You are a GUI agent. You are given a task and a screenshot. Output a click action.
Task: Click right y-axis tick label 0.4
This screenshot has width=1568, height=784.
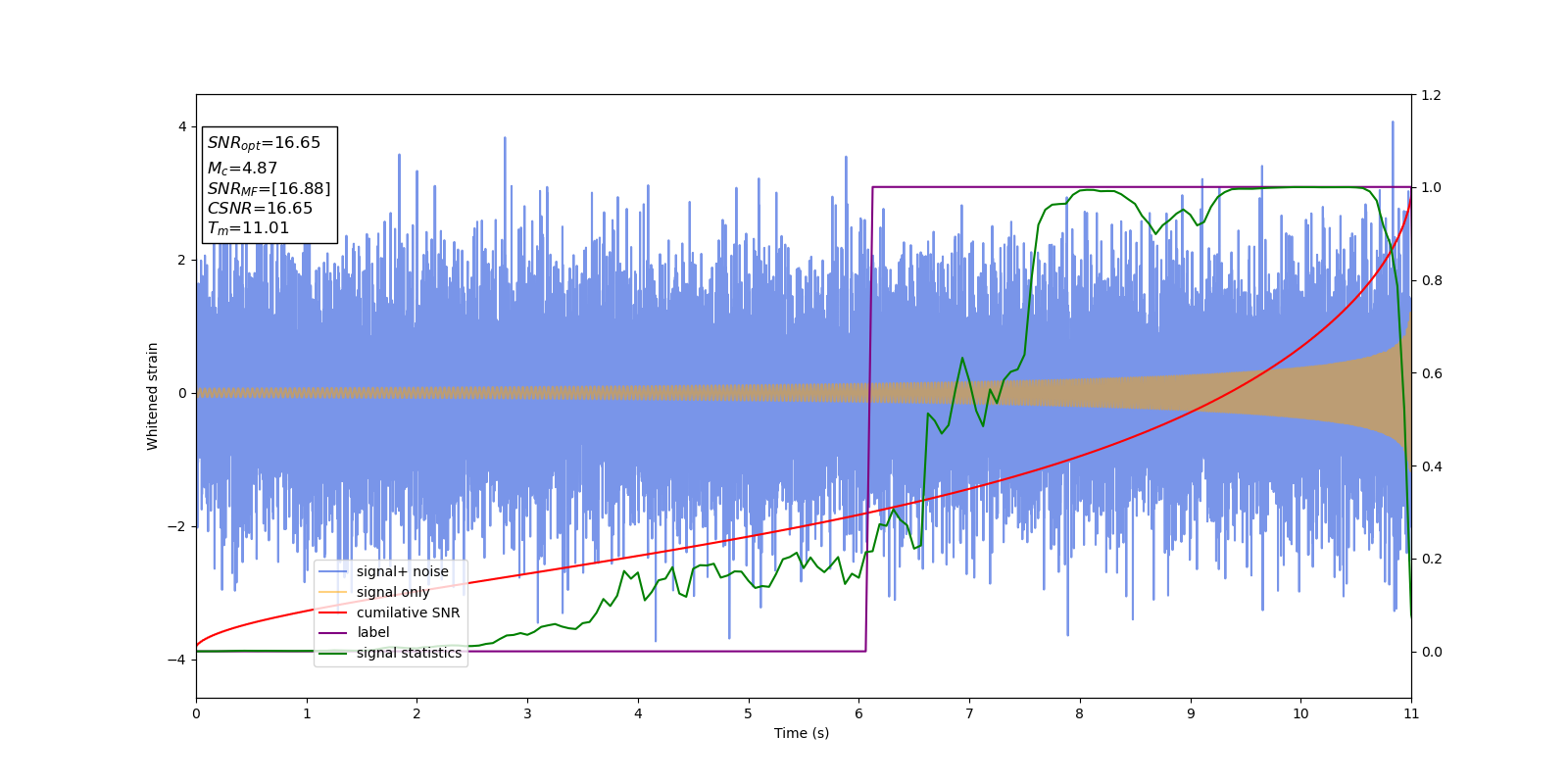(x=1431, y=466)
